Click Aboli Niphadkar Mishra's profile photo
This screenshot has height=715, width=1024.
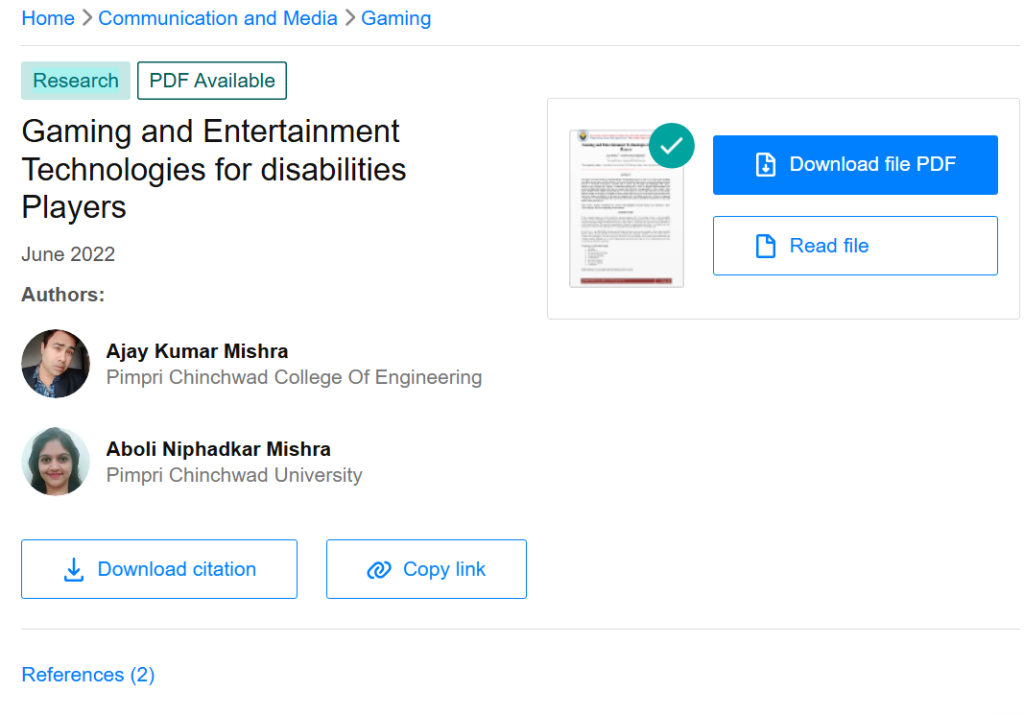55,461
